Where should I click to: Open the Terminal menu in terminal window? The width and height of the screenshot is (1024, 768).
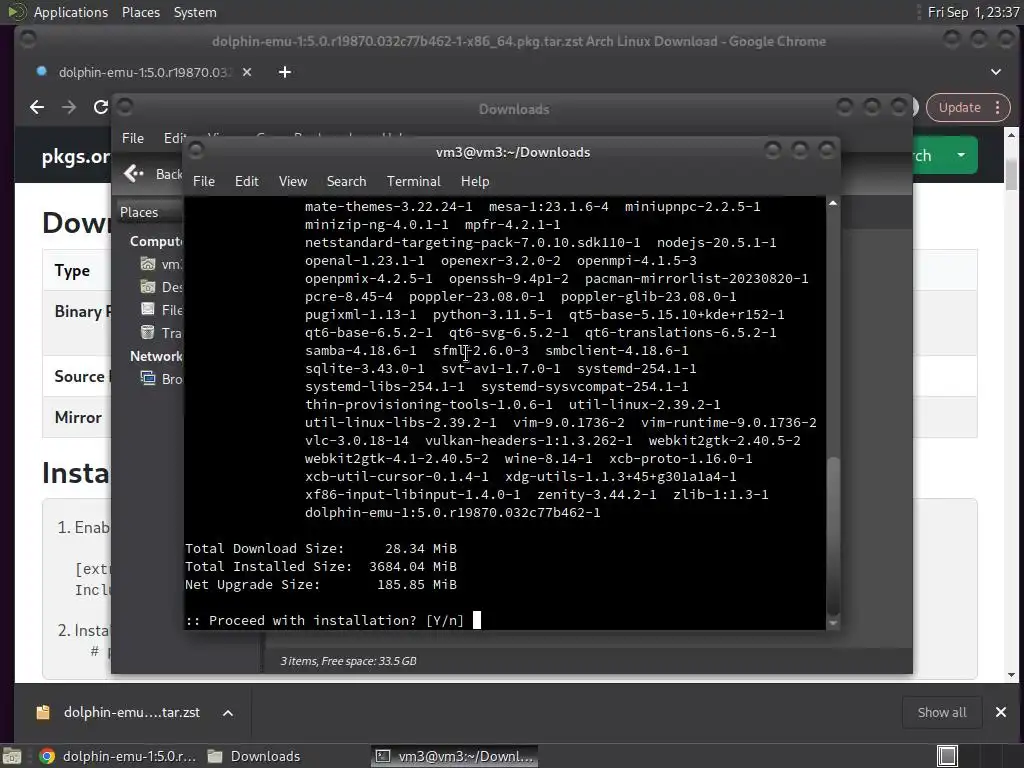[x=413, y=182]
